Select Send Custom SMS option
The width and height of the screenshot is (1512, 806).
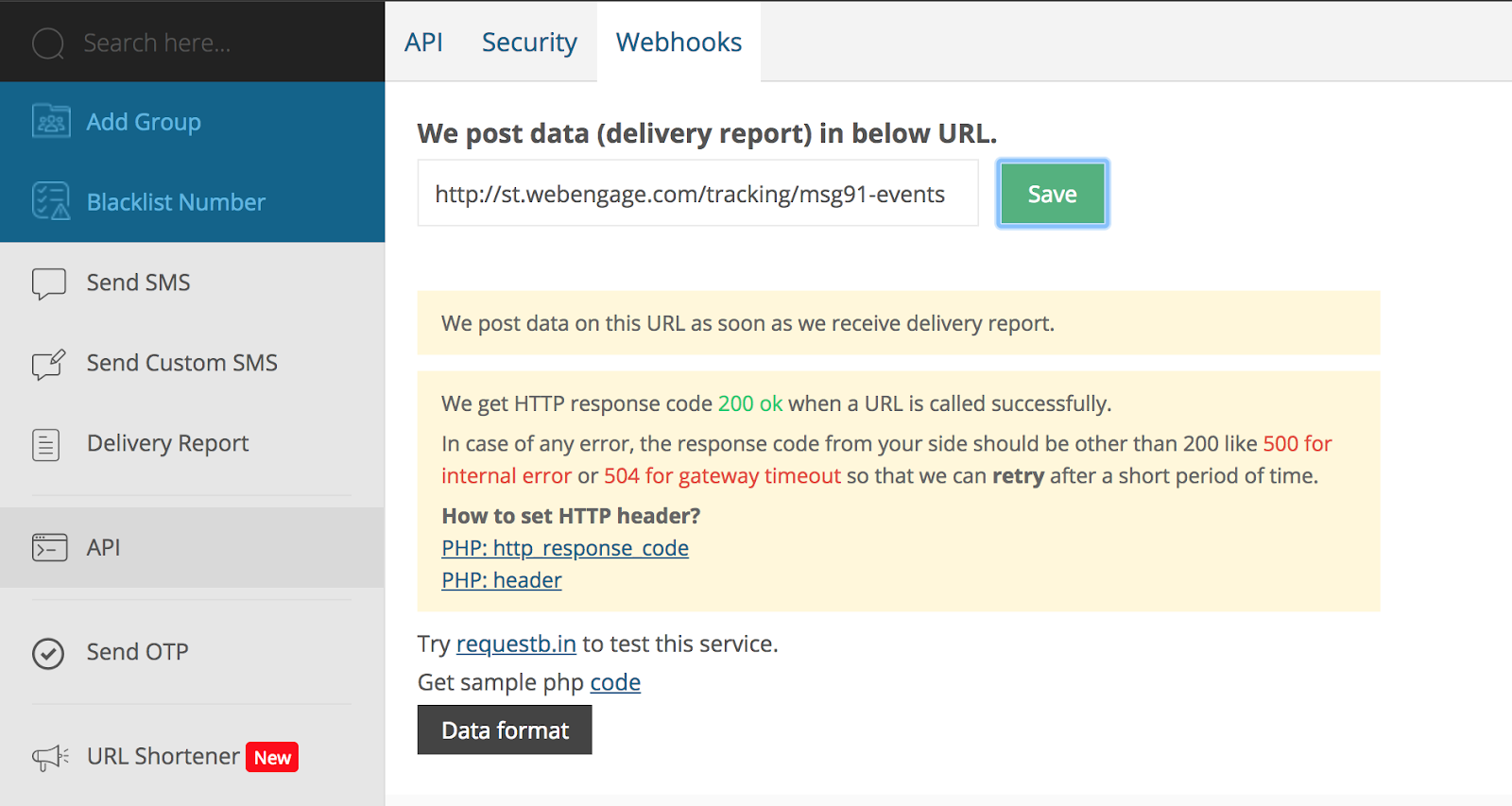(193, 363)
